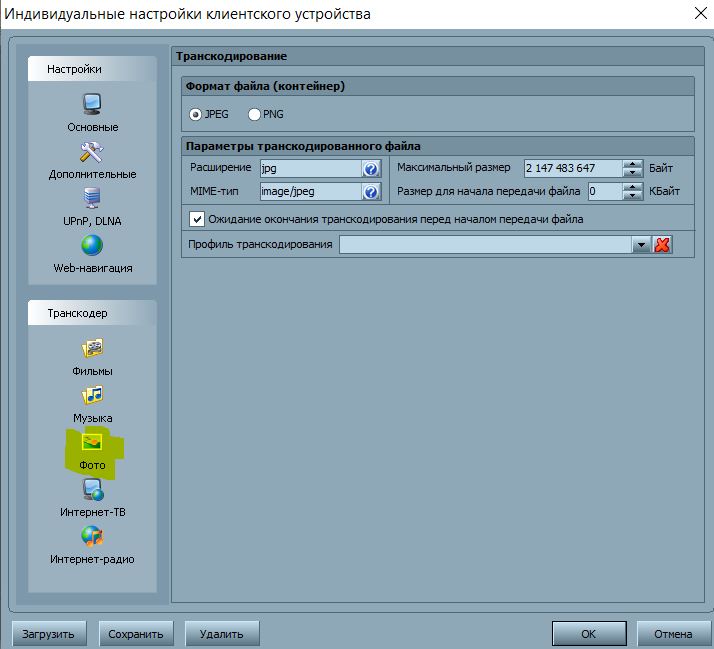Open Дополнительные settings with tools icon
Screen dimensions: 714x649
click(92, 152)
